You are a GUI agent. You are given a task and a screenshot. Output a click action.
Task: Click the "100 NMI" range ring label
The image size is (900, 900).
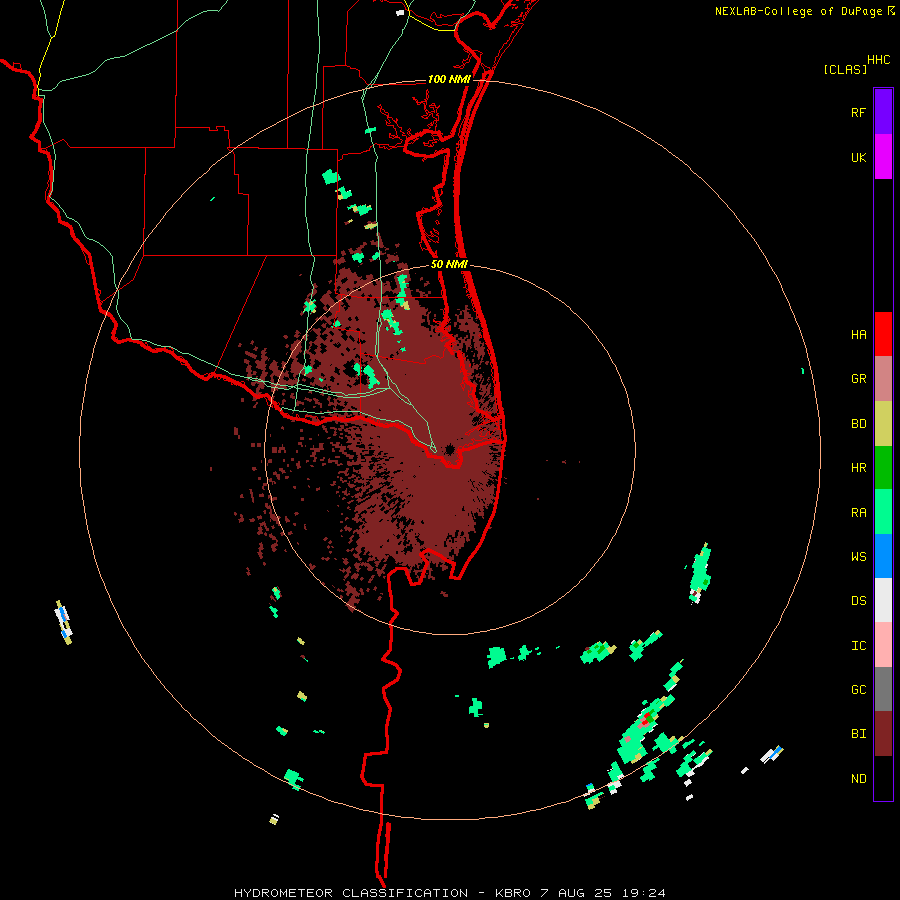(449, 79)
